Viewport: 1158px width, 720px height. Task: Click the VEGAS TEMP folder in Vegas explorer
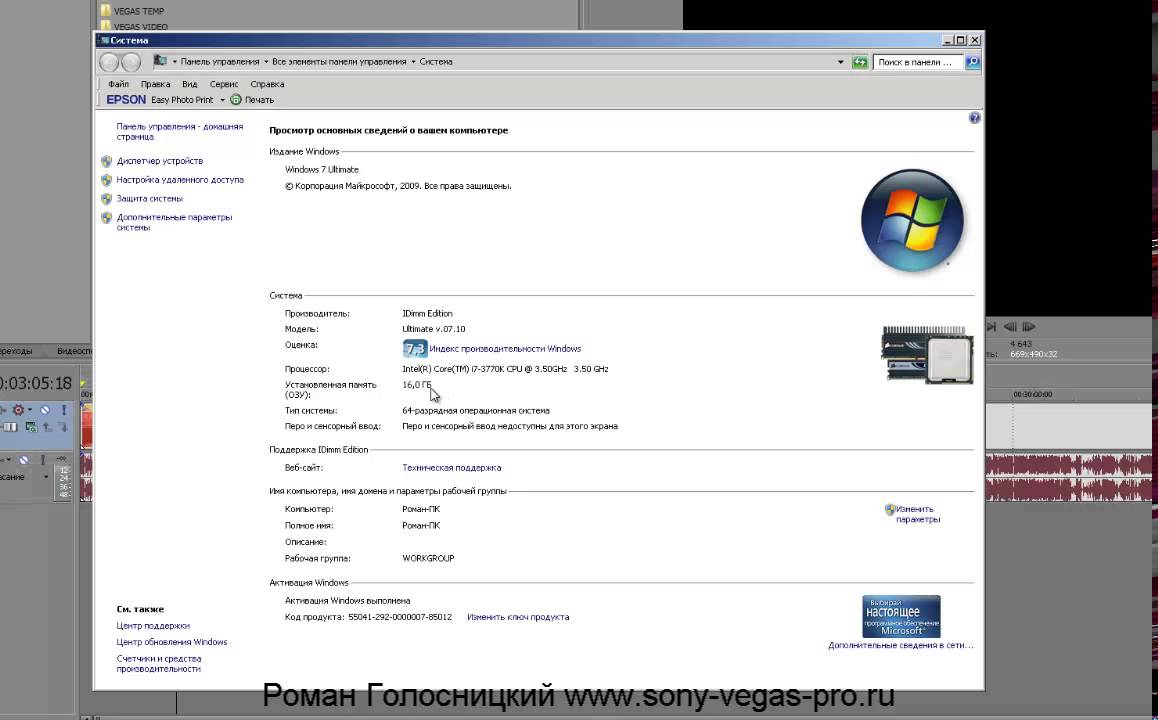click(133, 11)
